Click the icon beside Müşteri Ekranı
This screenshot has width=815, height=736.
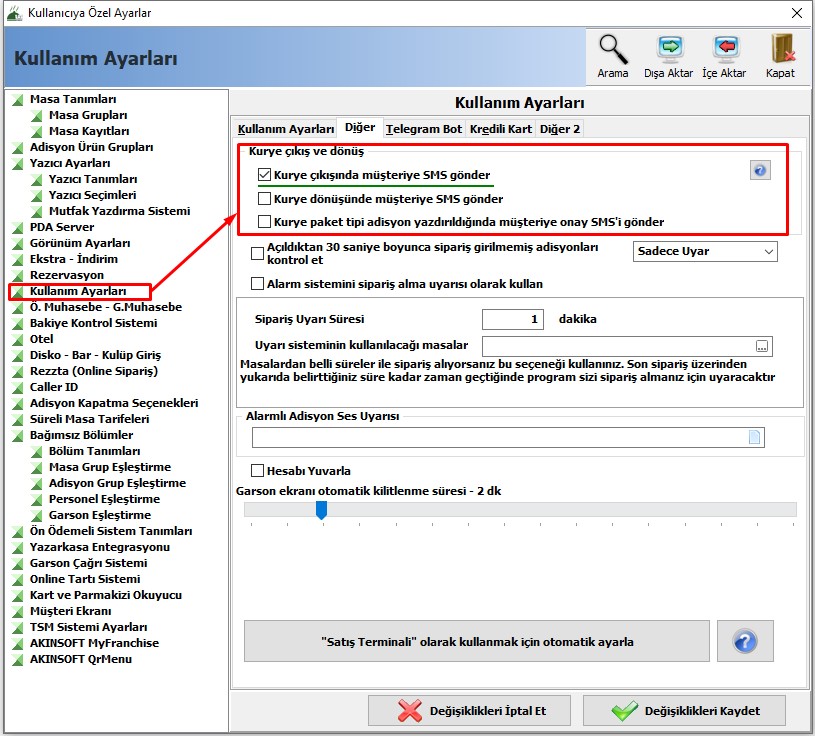tap(18, 611)
